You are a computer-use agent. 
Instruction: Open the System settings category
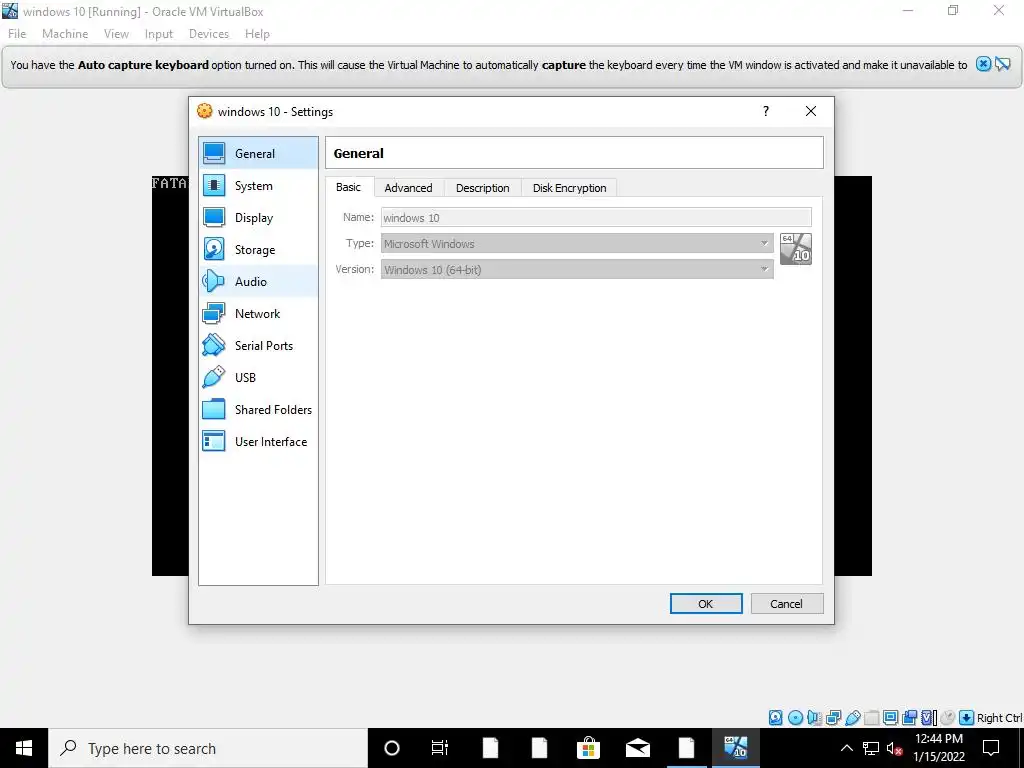(258, 185)
